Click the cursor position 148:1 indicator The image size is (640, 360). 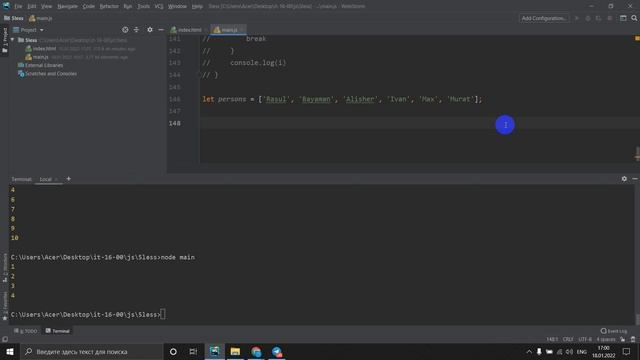pyautogui.click(x=552, y=339)
